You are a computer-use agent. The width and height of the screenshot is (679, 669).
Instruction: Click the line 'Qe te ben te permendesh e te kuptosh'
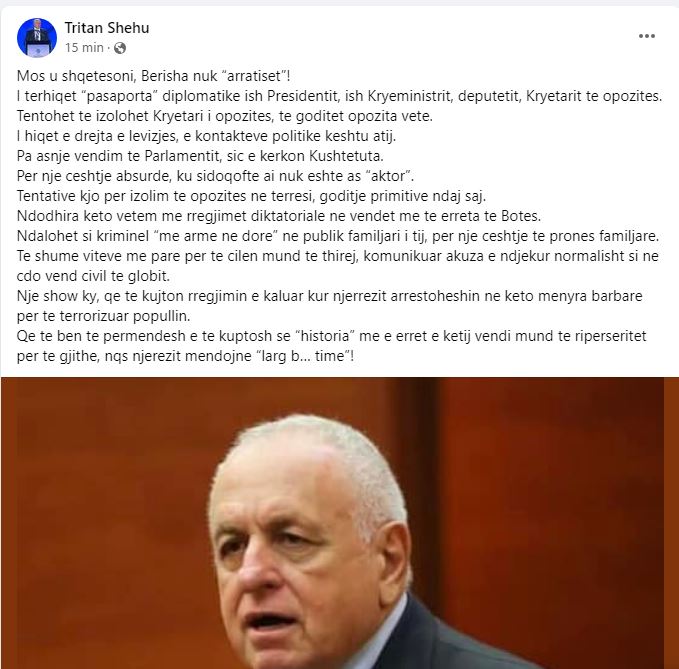(331, 336)
